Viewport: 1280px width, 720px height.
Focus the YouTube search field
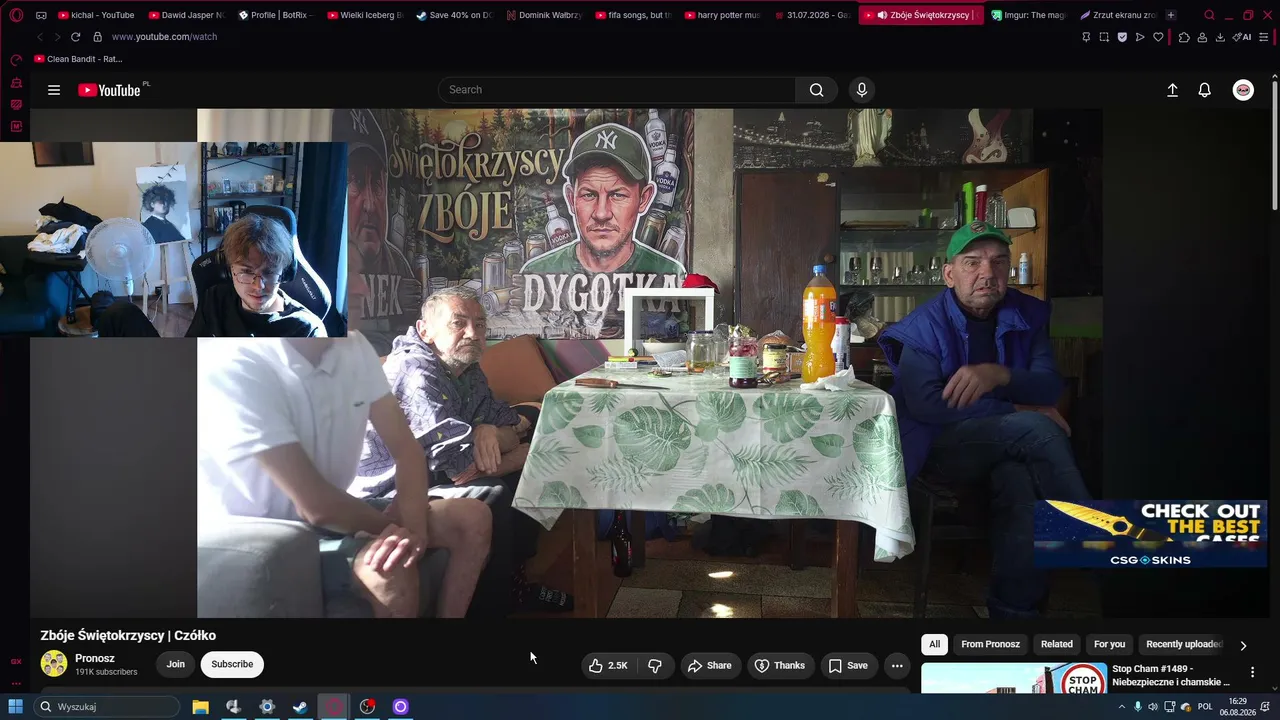click(x=617, y=90)
